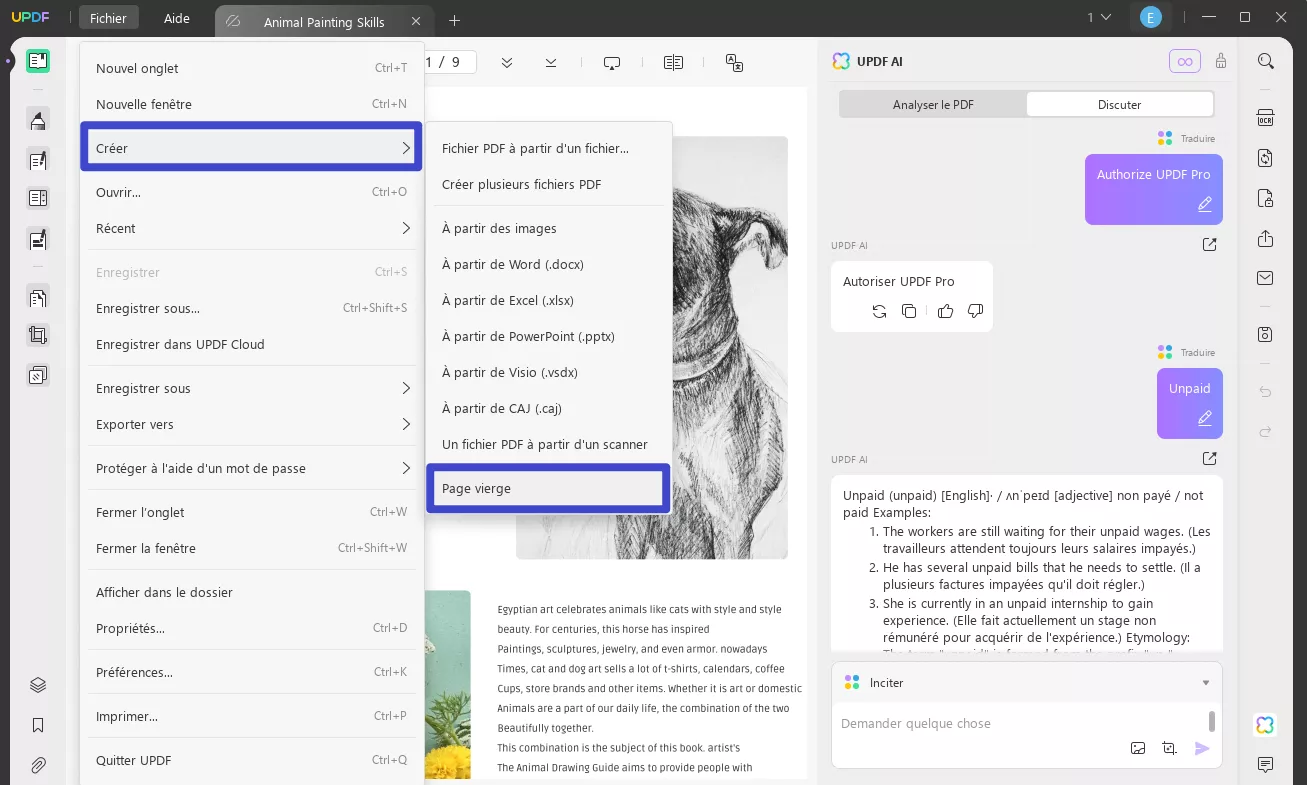Expand the Inciter prompt dropdown
1307x785 pixels.
click(1205, 682)
